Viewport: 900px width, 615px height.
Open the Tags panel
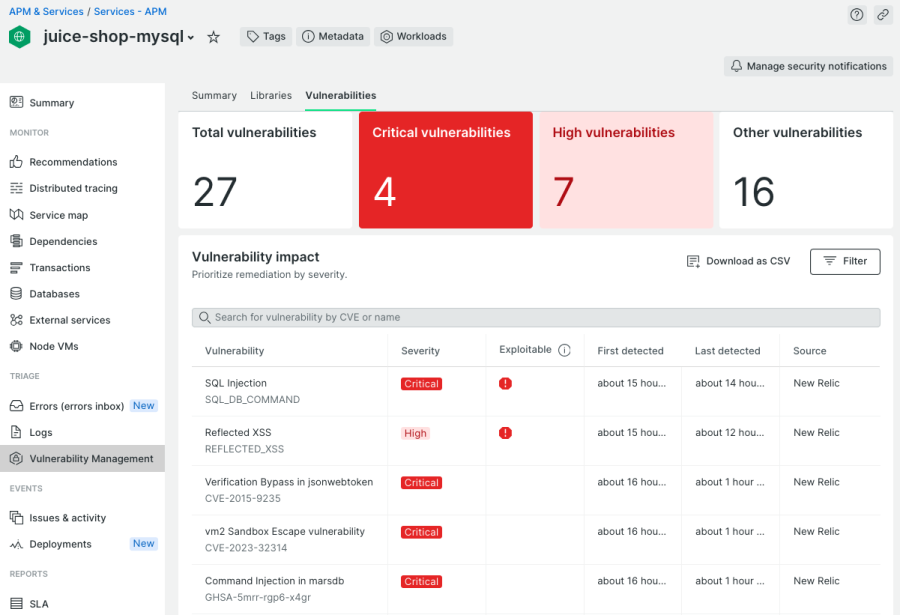[265, 37]
